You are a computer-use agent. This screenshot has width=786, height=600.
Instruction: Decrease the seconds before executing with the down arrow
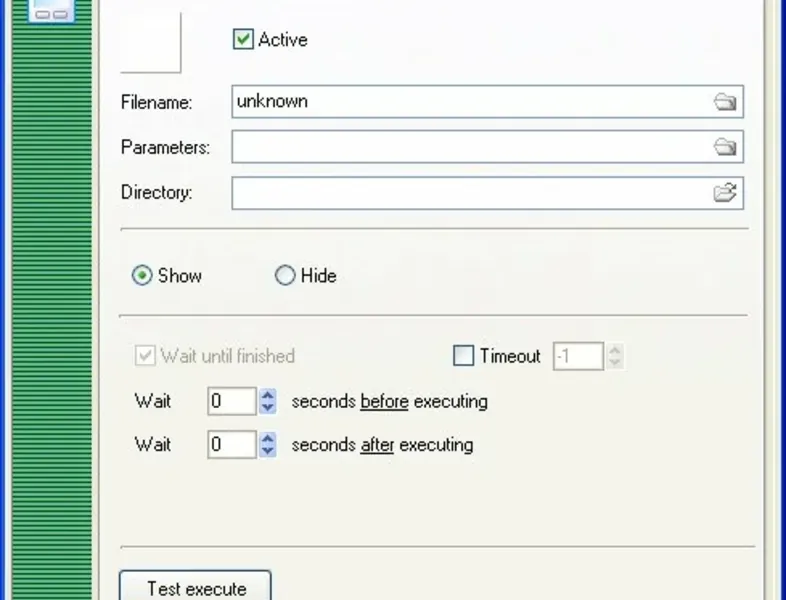(x=267, y=408)
